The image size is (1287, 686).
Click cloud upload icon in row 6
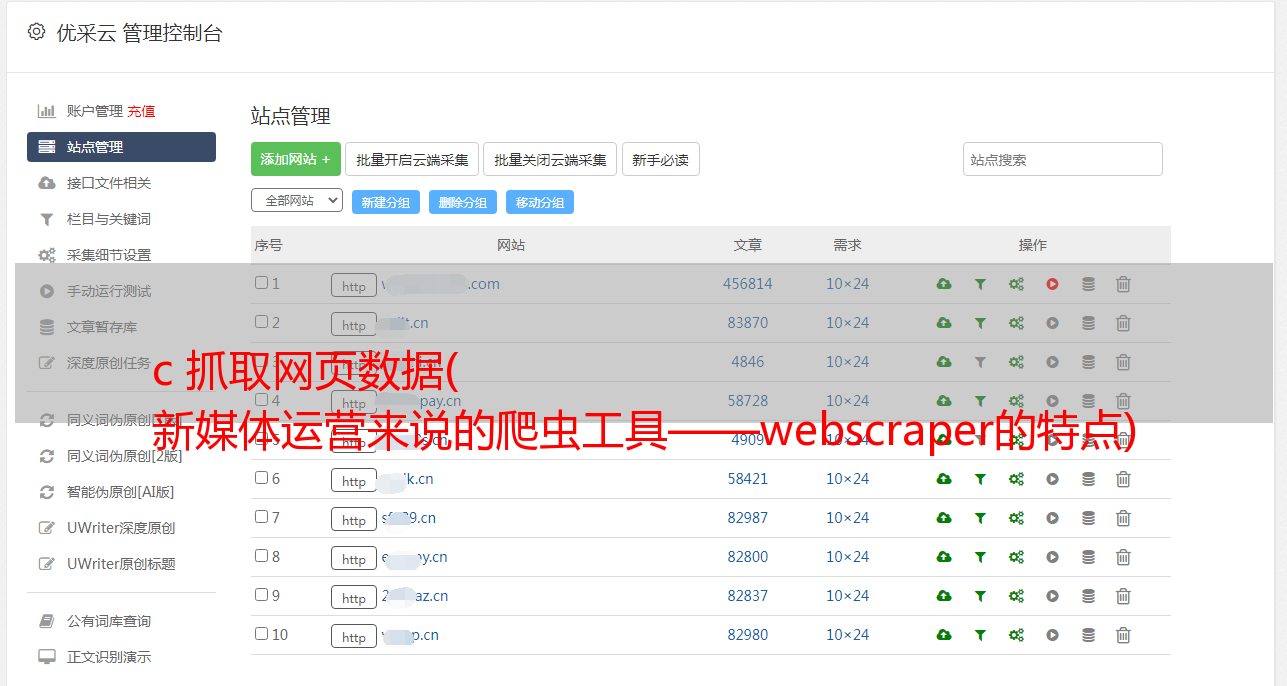[x=944, y=479]
